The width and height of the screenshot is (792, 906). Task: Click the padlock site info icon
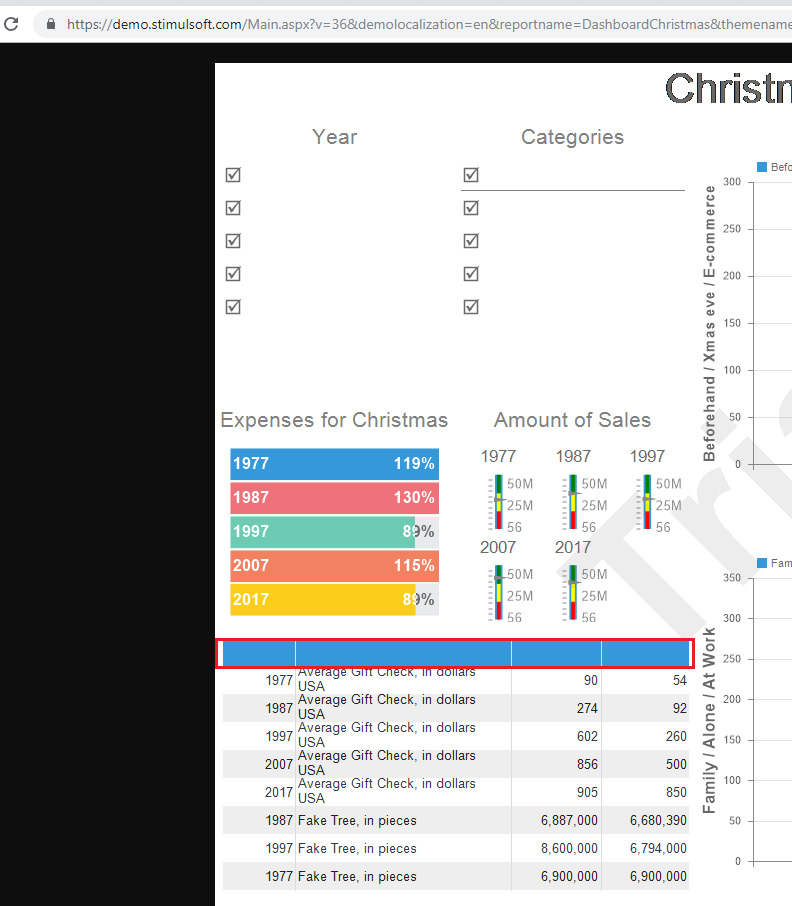click(x=51, y=24)
